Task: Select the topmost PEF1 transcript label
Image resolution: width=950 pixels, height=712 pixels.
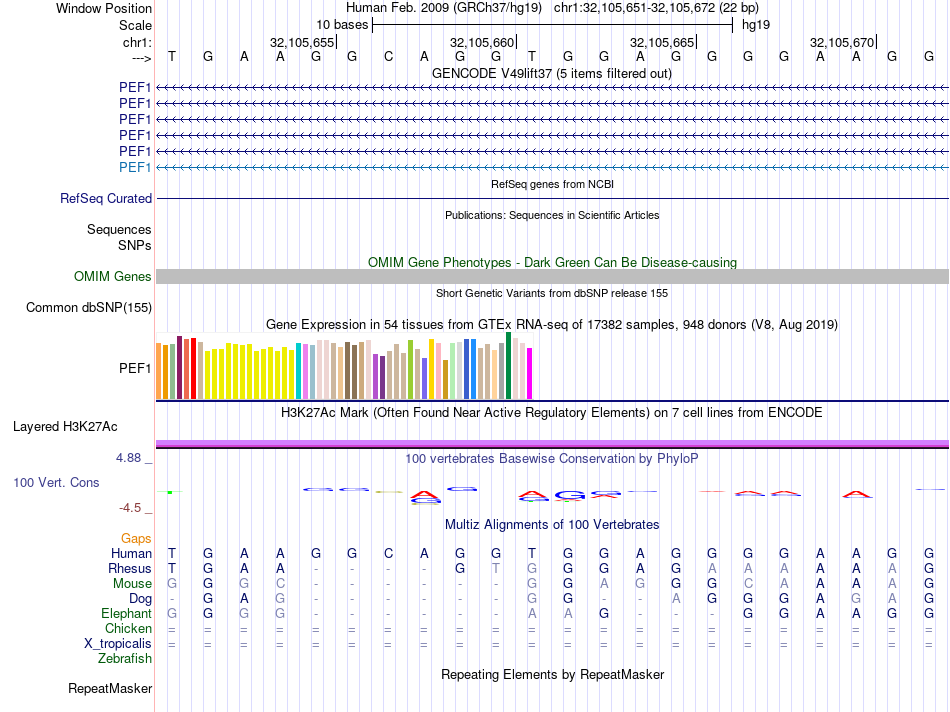Action: [135, 87]
